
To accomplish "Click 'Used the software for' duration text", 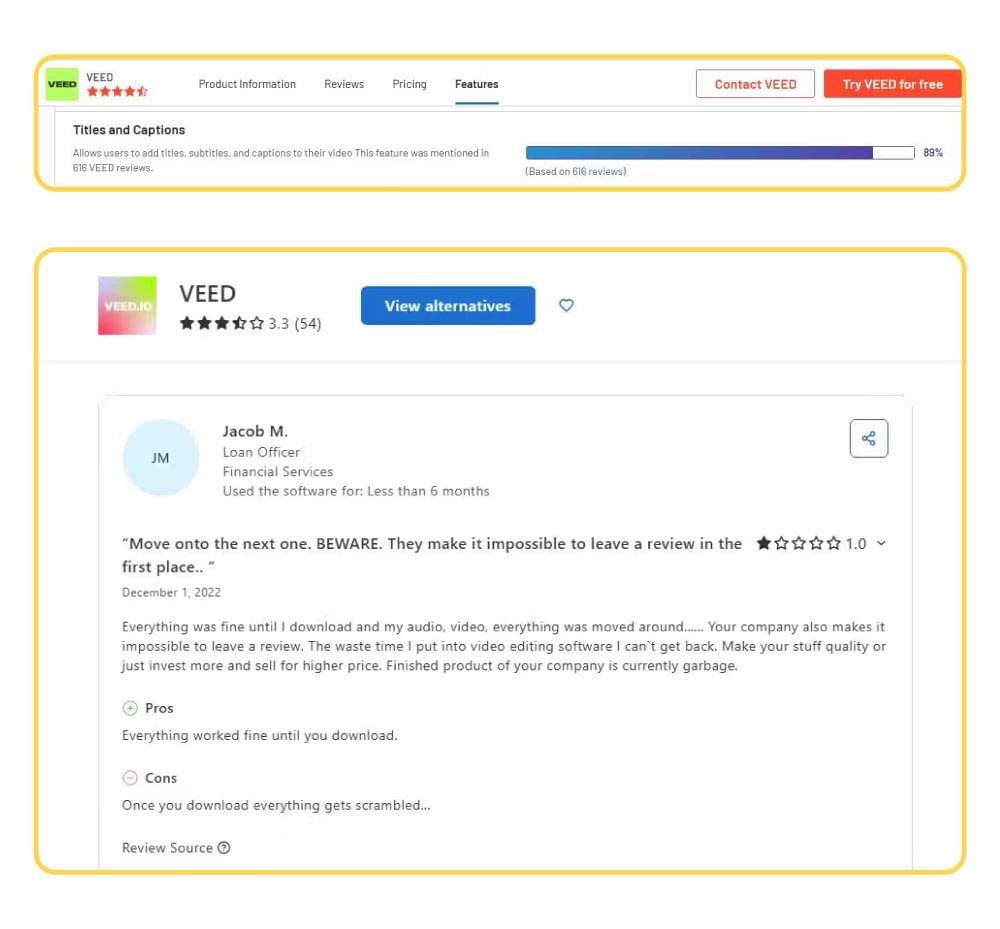I will 356,491.
